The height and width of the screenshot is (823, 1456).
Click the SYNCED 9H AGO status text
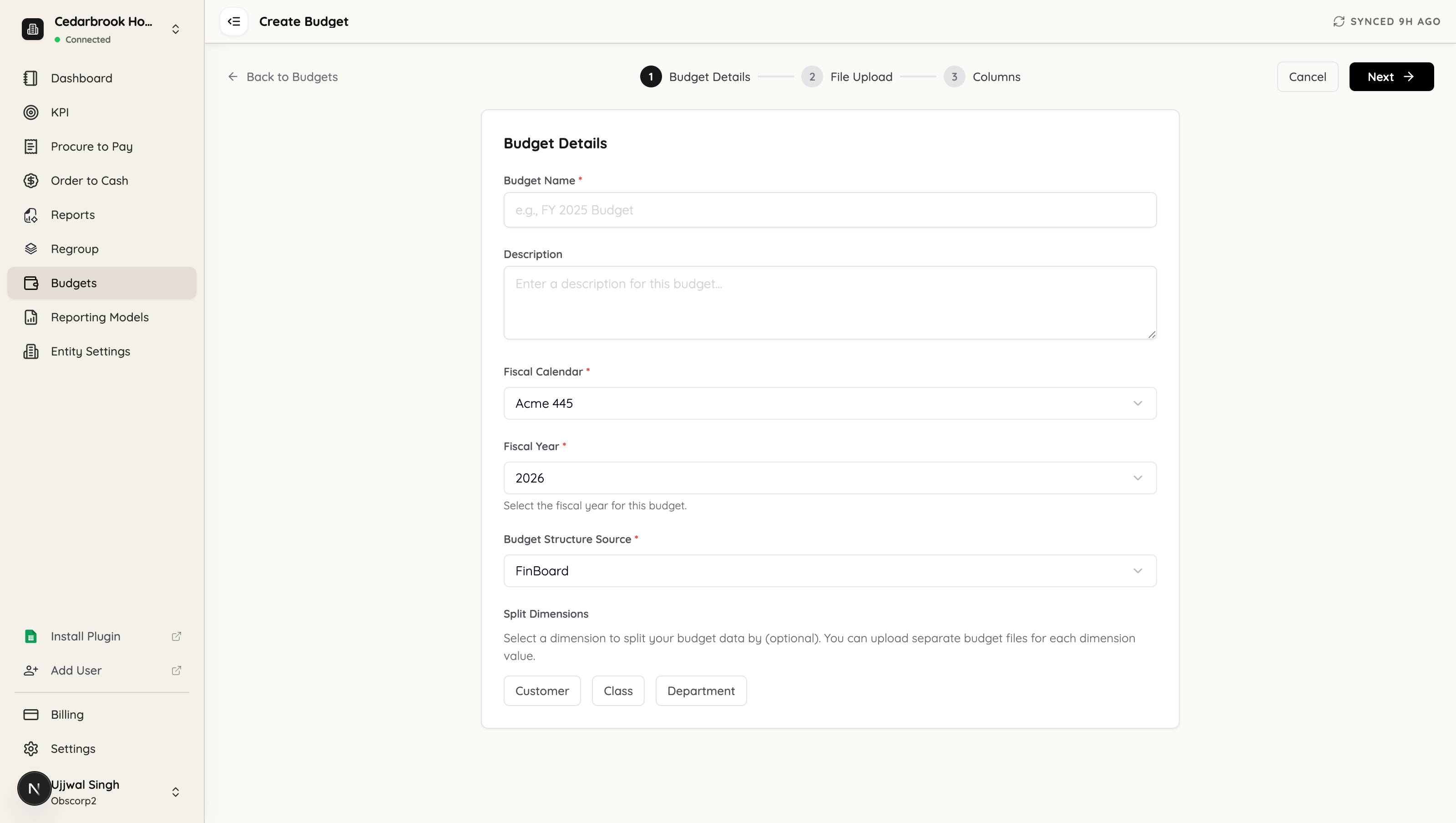1395,21
